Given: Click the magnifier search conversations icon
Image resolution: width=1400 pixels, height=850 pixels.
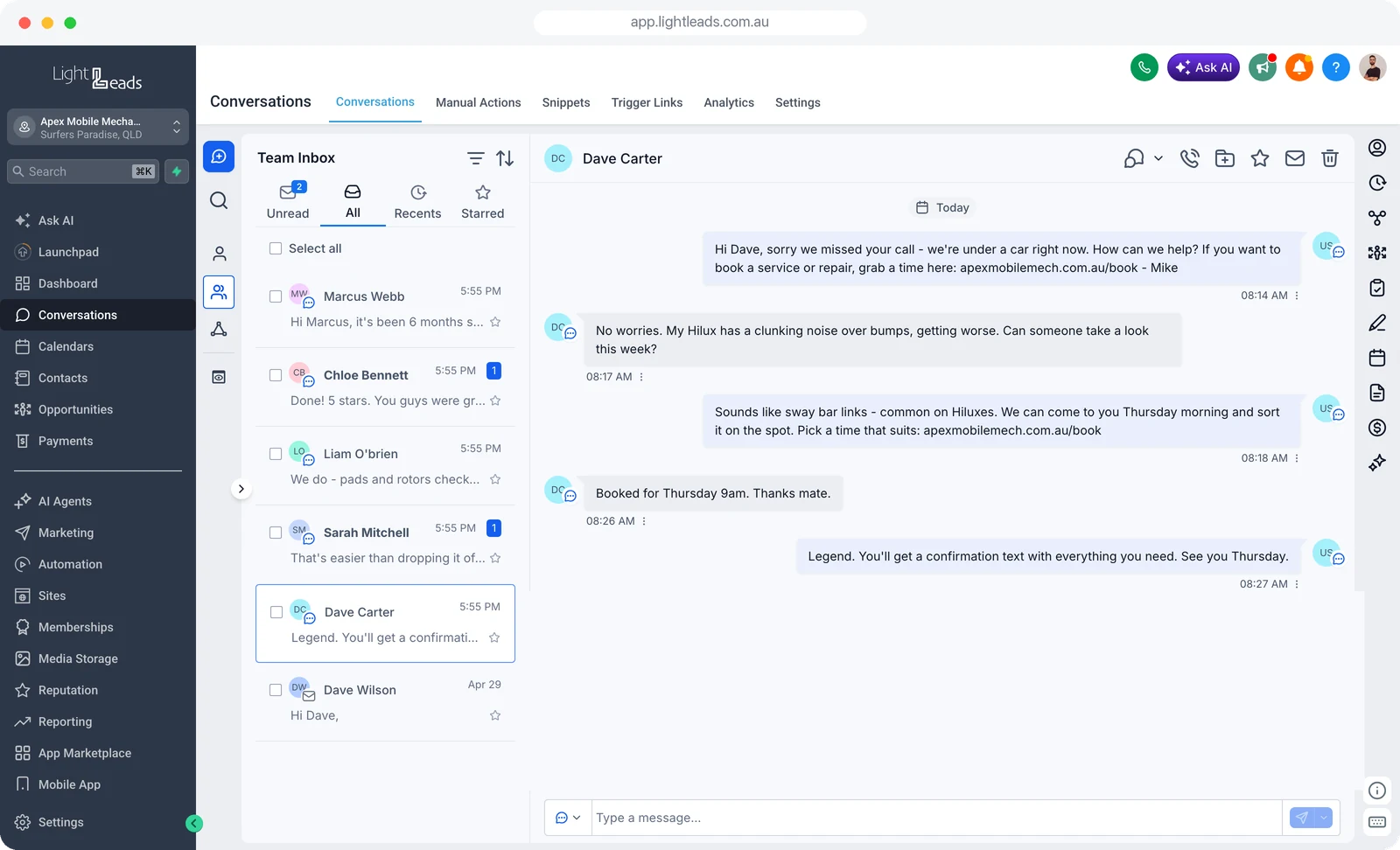Looking at the screenshot, I should pos(219,200).
